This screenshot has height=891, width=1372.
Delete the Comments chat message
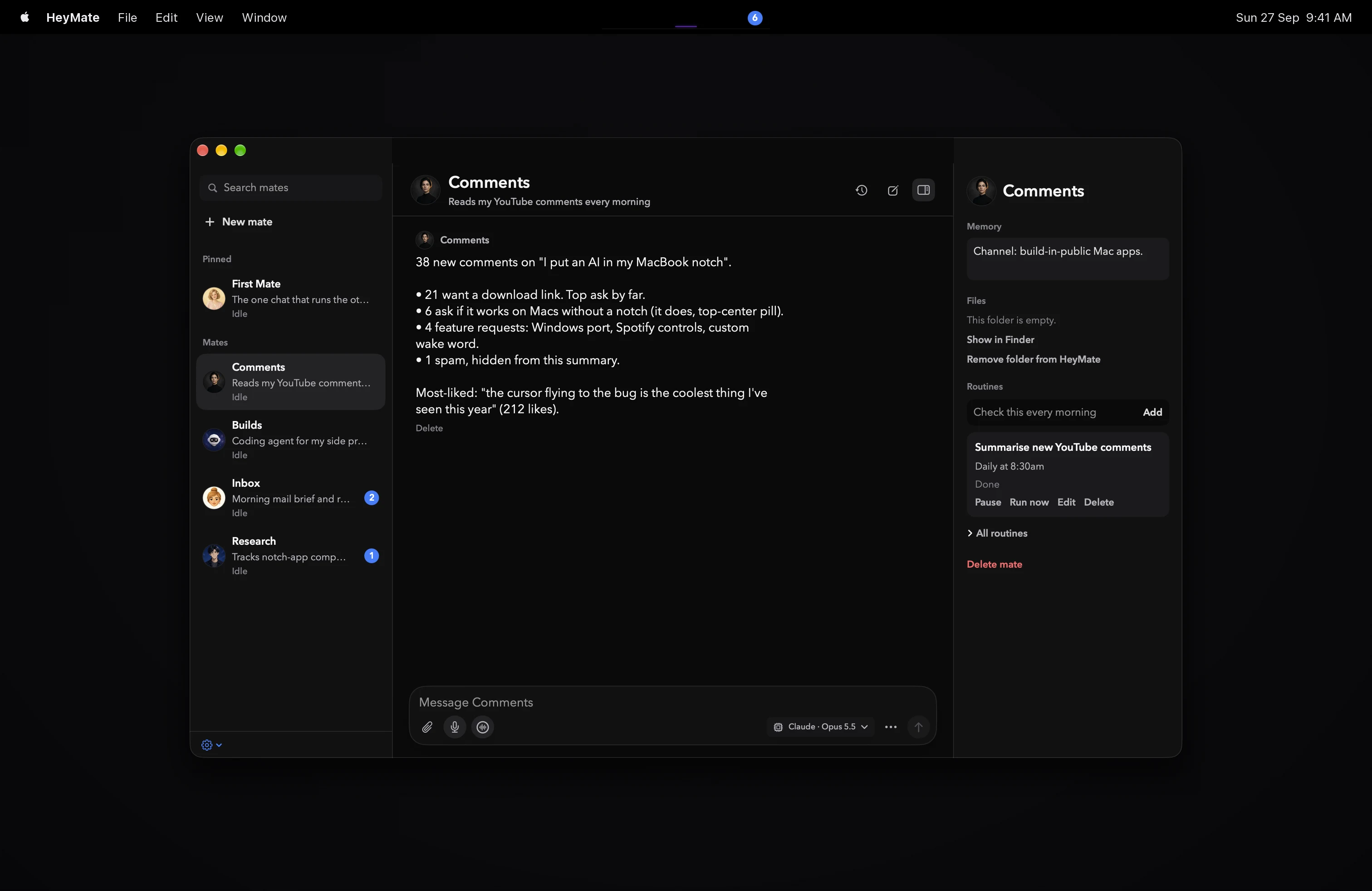(x=429, y=428)
